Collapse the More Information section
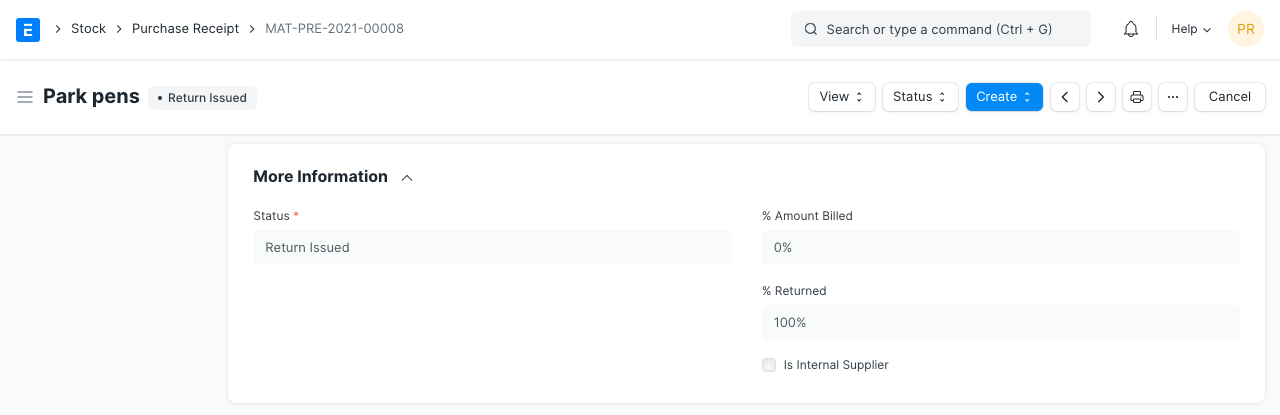The height and width of the screenshot is (415, 1280). [407, 177]
